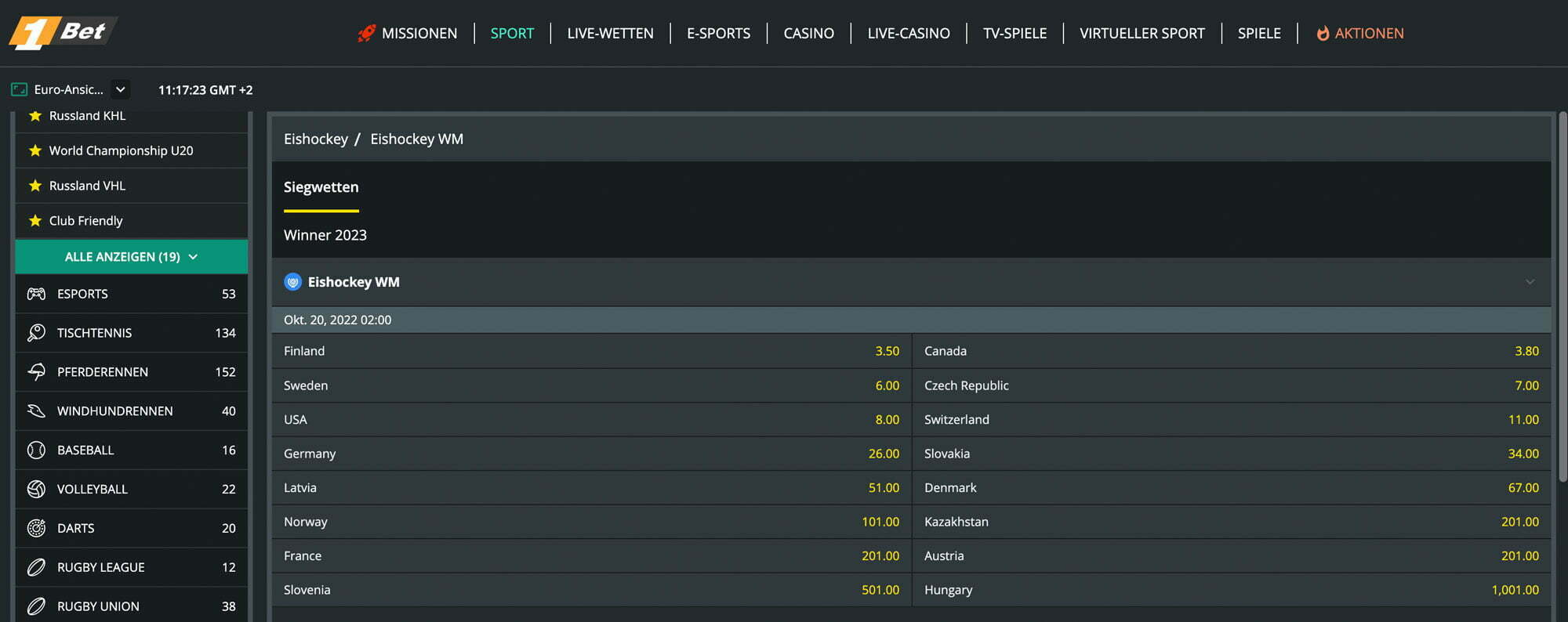Bet on Canada at 3.80
This screenshot has width=1568, height=622.
(1231, 351)
